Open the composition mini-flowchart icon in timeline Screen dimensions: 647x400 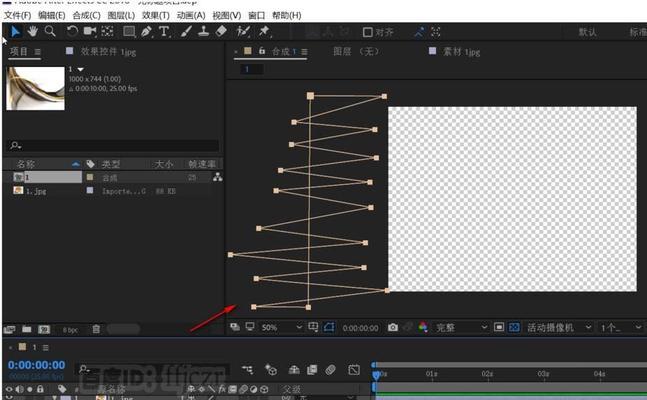click(x=248, y=369)
